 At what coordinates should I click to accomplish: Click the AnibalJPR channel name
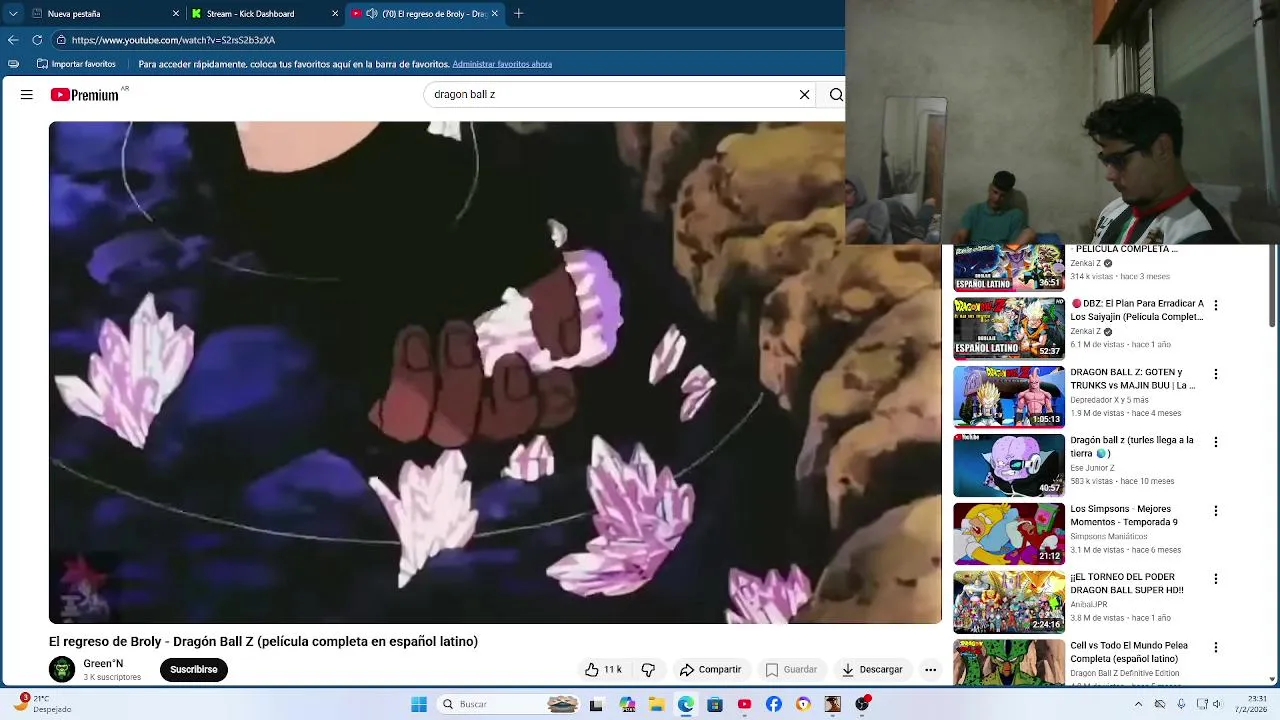pyautogui.click(x=1090, y=604)
